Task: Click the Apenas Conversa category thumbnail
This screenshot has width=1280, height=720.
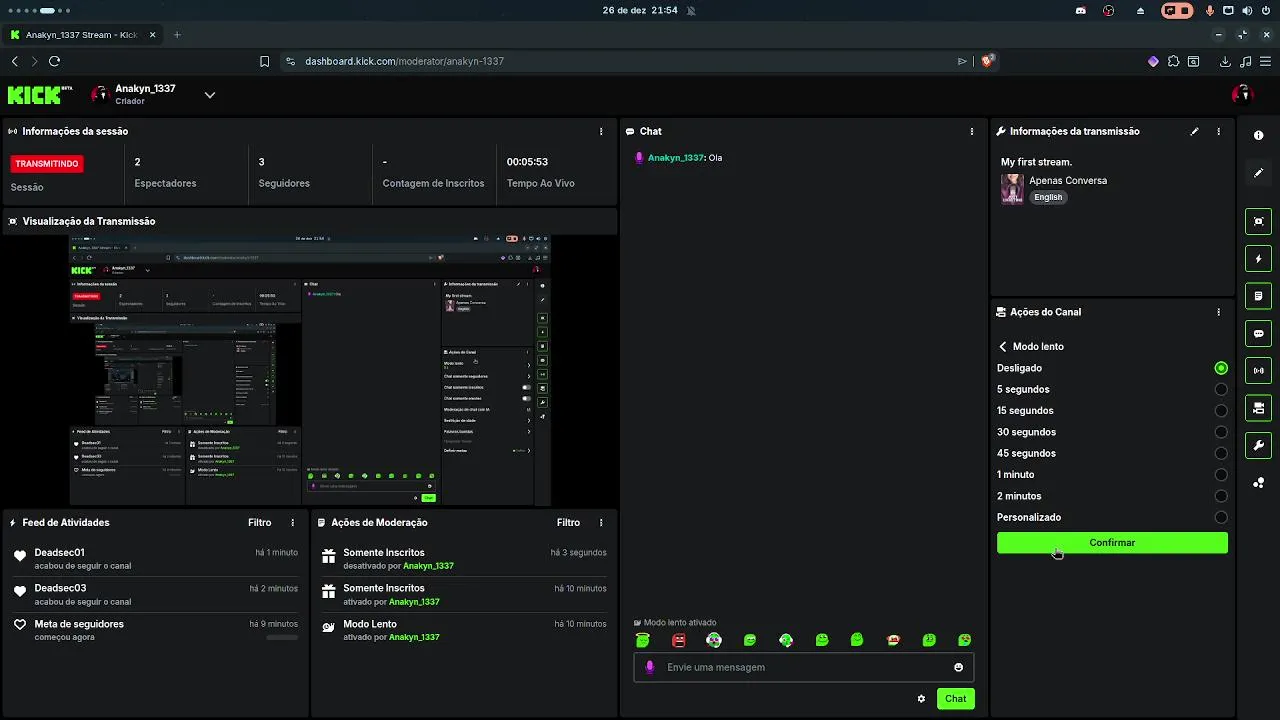Action: pos(1012,189)
